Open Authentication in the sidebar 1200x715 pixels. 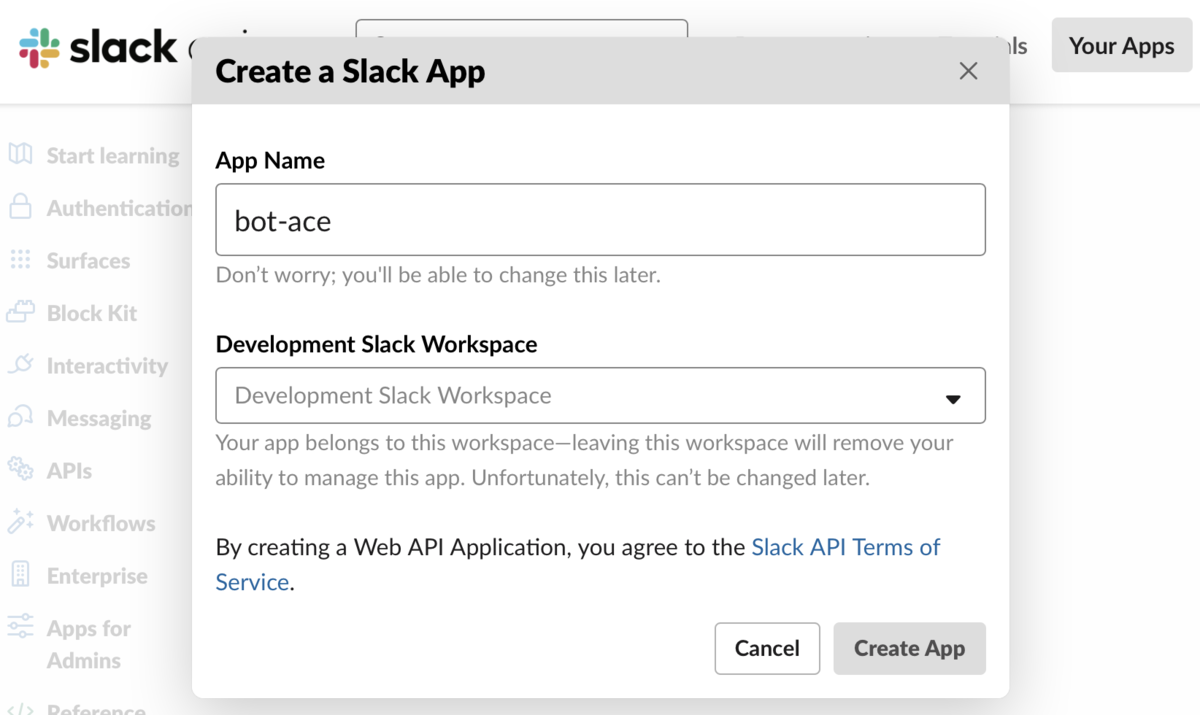pyautogui.click(x=119, y=208)
